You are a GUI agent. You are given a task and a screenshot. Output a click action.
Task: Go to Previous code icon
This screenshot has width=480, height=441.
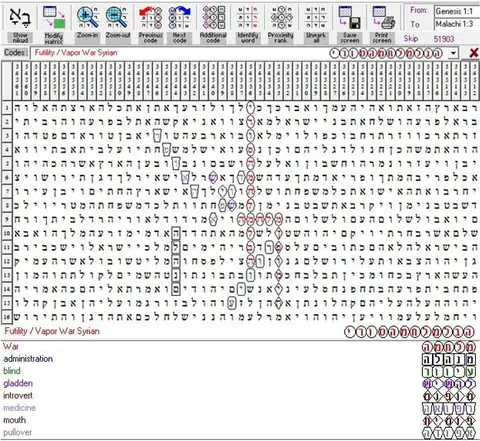[150, 18]
